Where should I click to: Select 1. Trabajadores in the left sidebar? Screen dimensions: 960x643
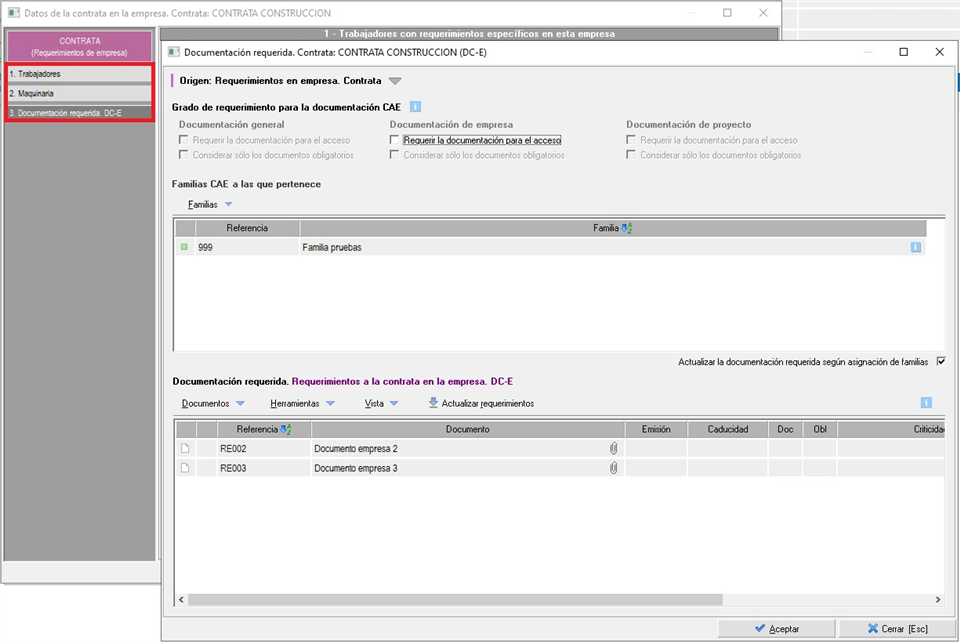tap(80, 74)
